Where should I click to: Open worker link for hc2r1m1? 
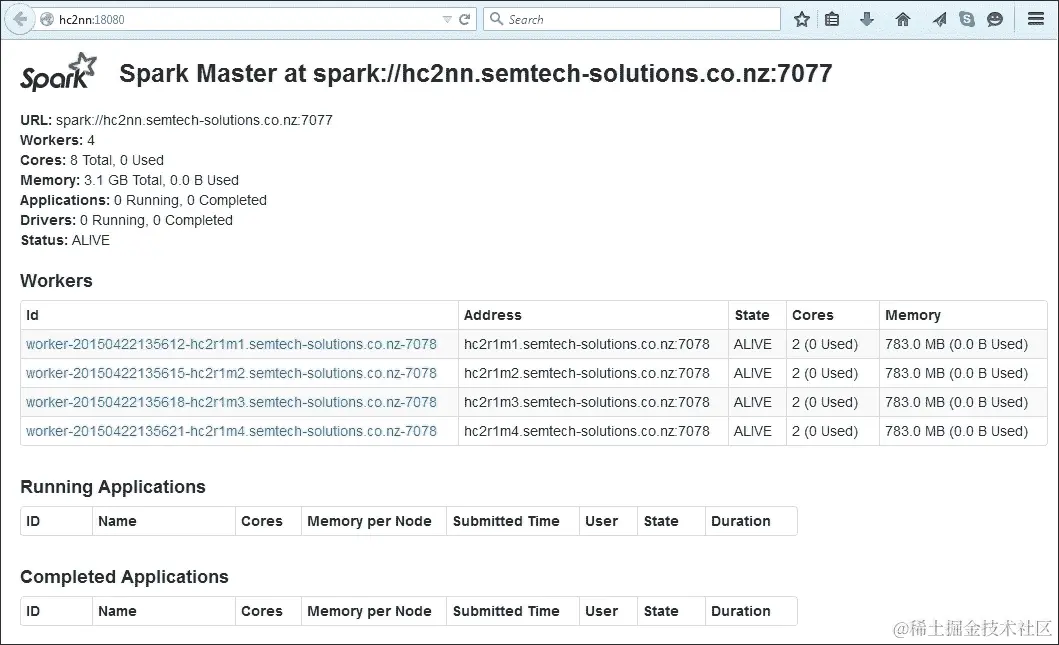[x=231, y=344]
